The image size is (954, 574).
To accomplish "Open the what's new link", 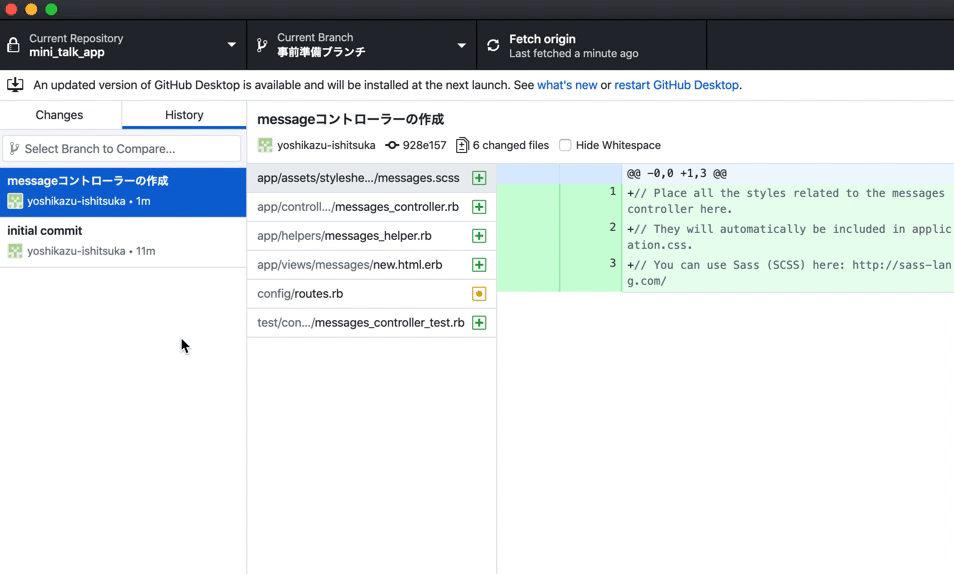I will [567, 85].
